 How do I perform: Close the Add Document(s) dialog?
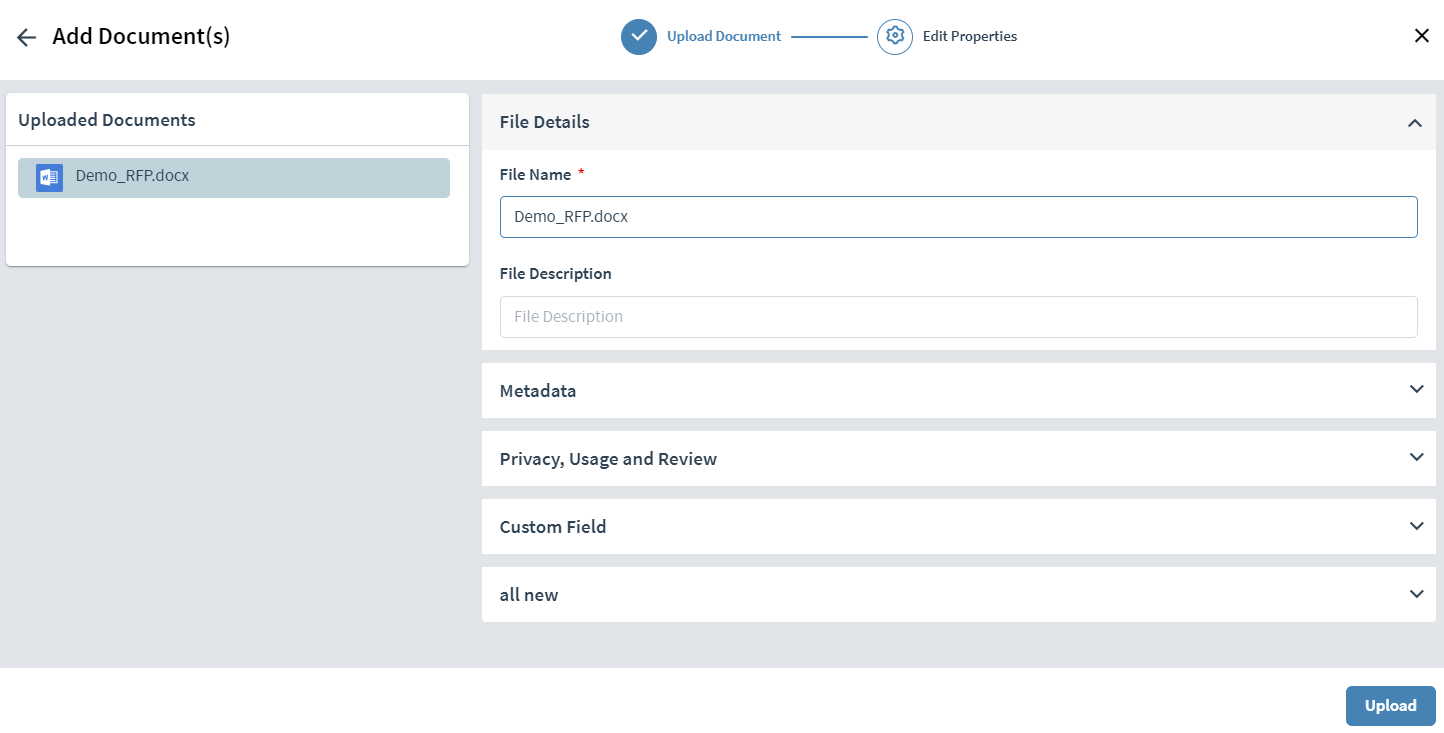coord(1421,36)
